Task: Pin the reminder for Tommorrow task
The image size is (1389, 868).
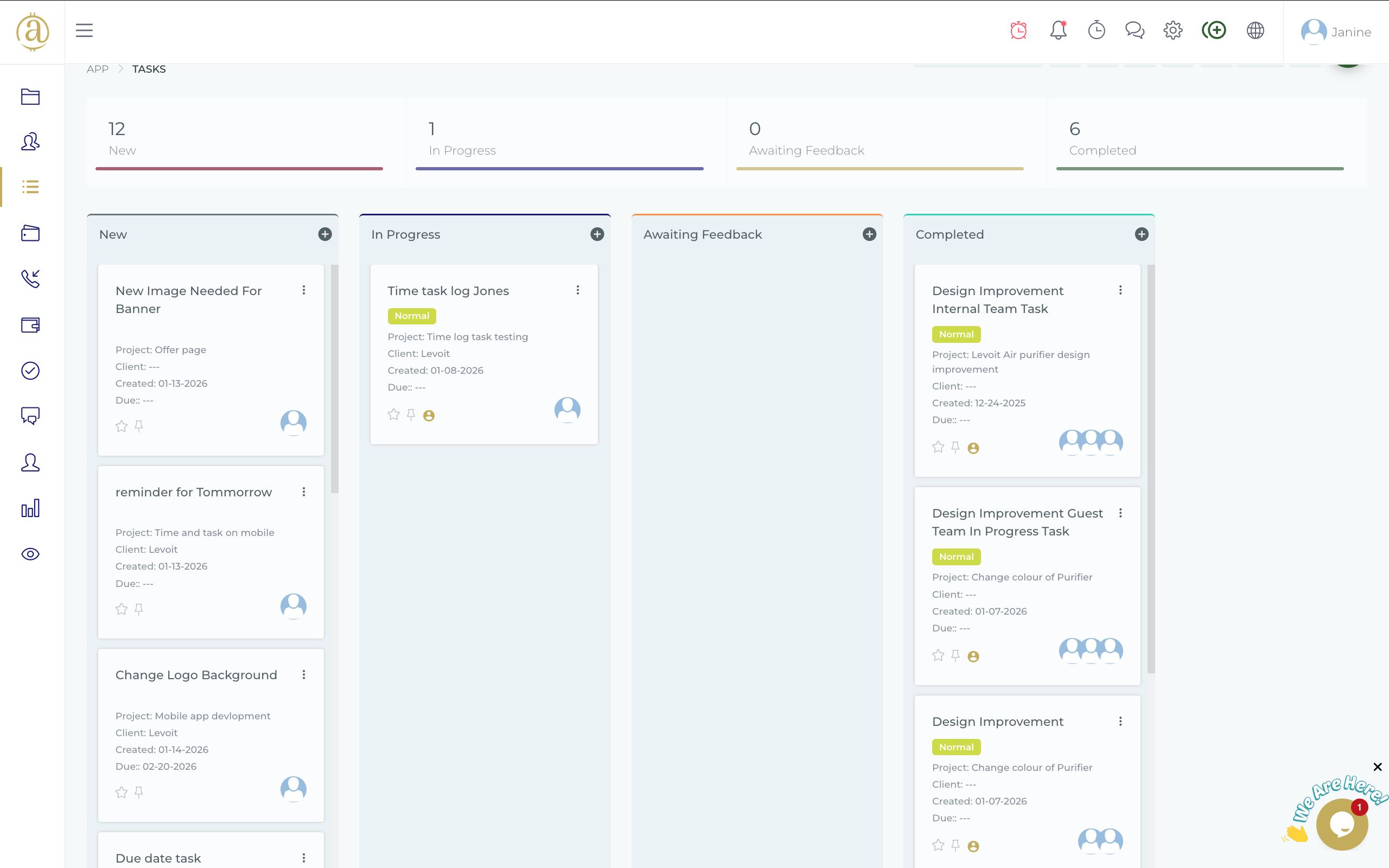Action: [139, 609]
